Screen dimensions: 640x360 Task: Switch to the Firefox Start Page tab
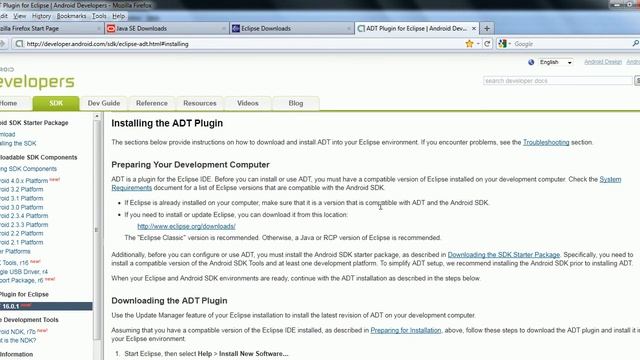click(51, 29)
